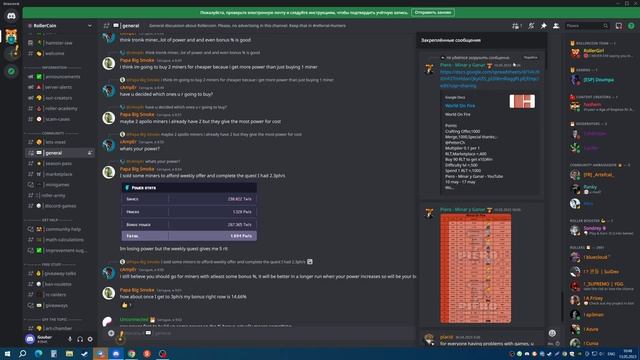Open Discord home direct messages
This screenshot has height=360, width=640.
coord(11,16)
